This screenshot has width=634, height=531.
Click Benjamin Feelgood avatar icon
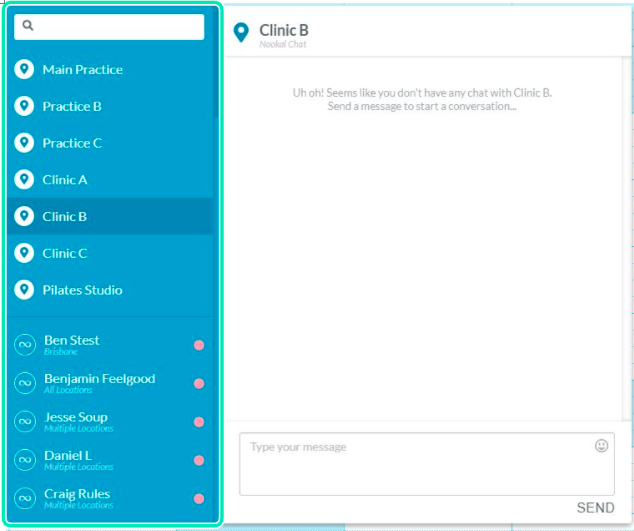coord(25,383)
